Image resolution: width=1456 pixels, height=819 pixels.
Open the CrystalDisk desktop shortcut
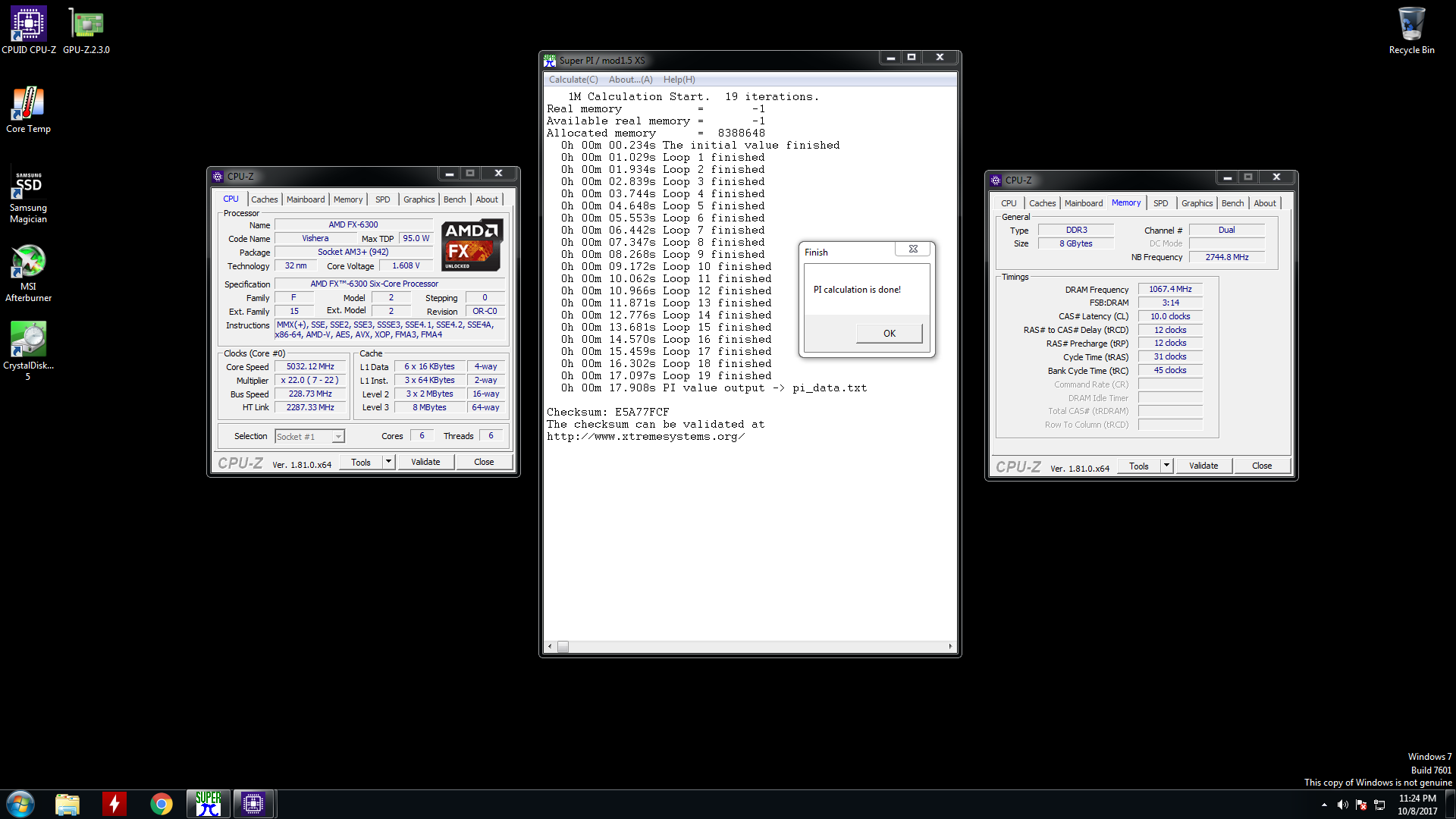coord(28,350)
